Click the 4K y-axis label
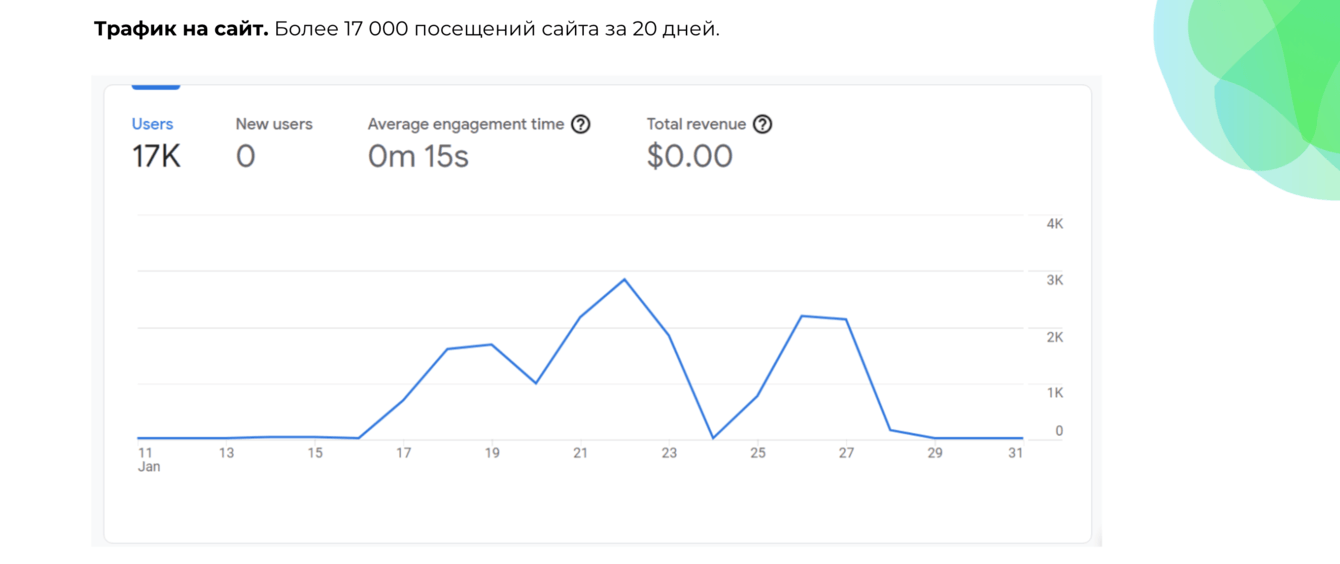The height and width of the screenshot is (564, 1340). click(1054, 224)
